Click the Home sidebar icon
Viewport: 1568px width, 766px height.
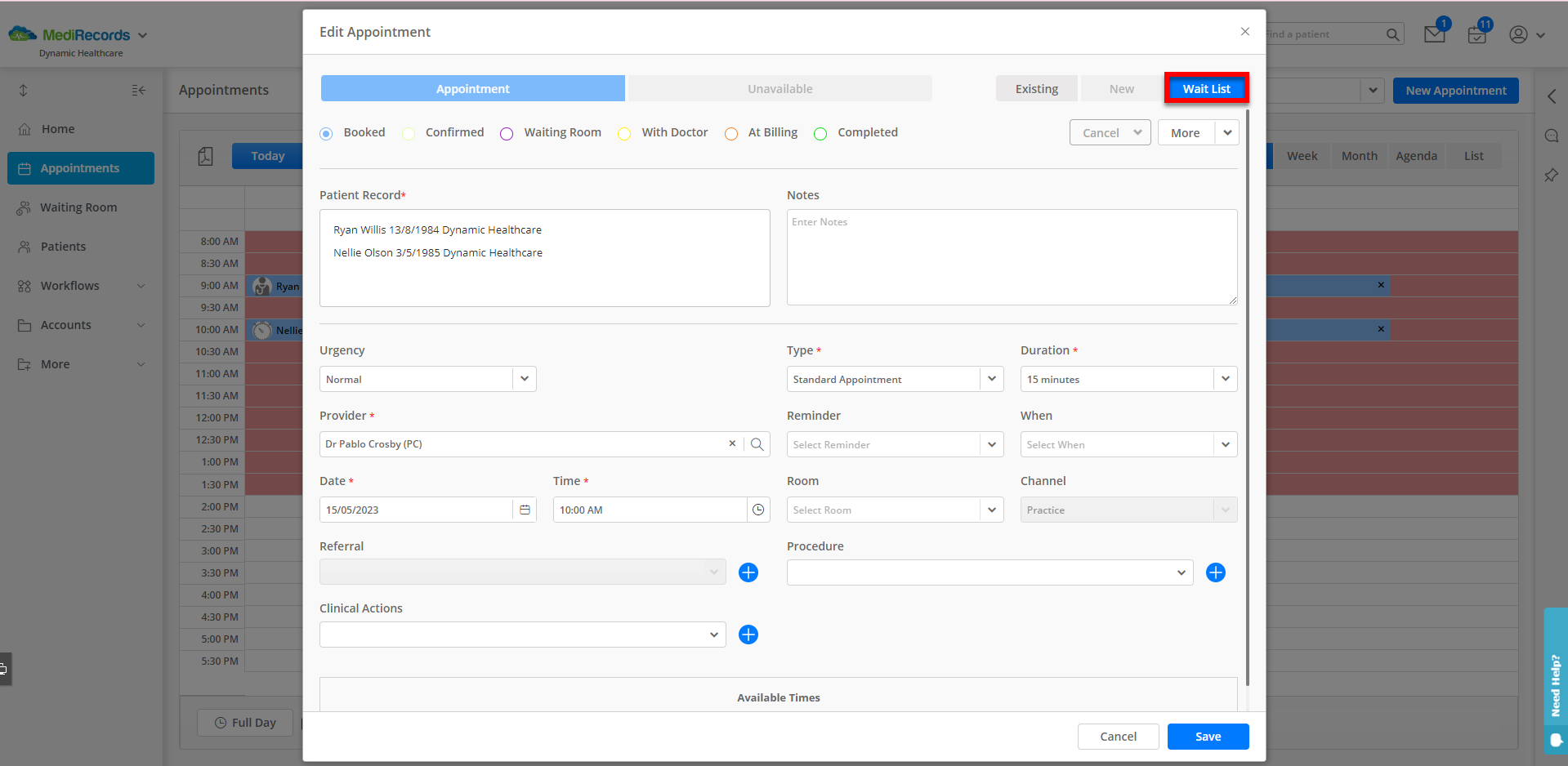[x=25, y=129]
